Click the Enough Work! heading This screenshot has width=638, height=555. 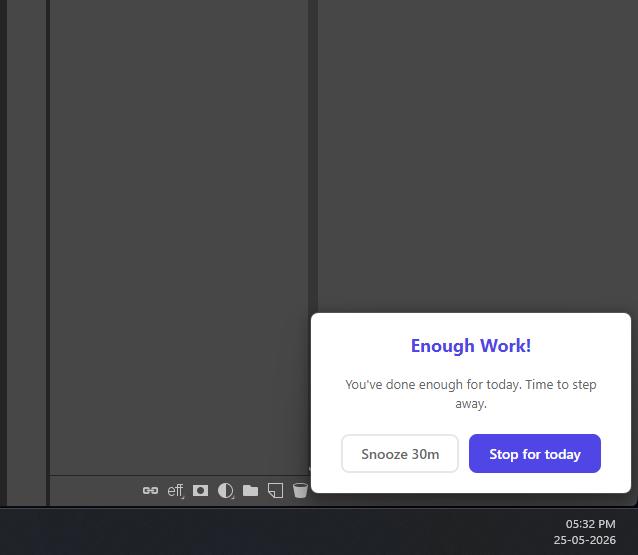471,346
